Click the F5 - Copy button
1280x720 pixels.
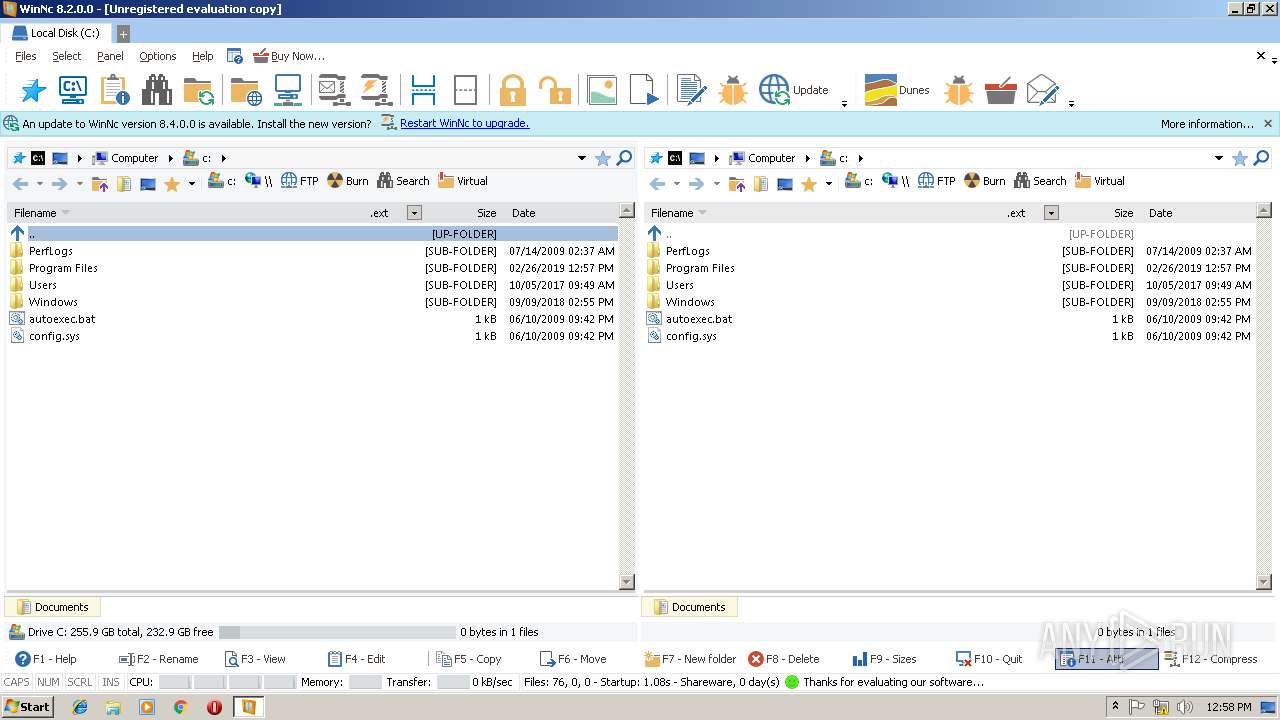pyautogui.click(x=469, y=659)
